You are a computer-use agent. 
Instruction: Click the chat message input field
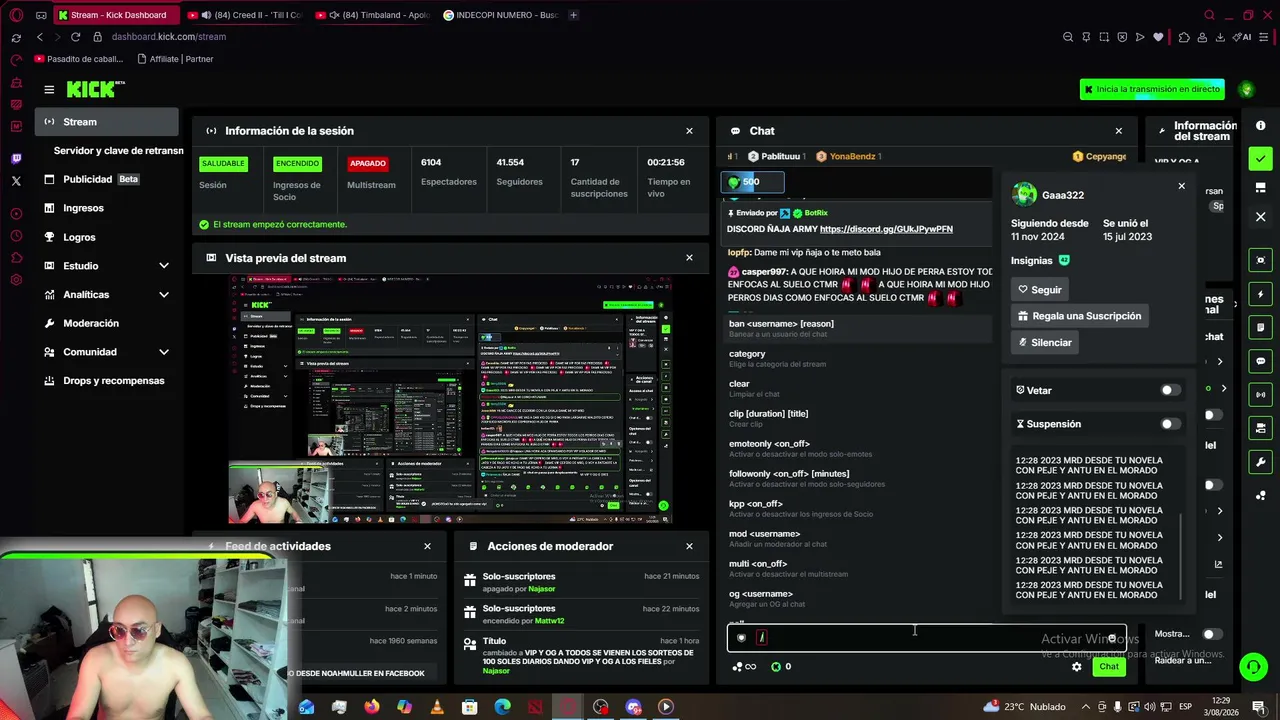coord(926,638)
